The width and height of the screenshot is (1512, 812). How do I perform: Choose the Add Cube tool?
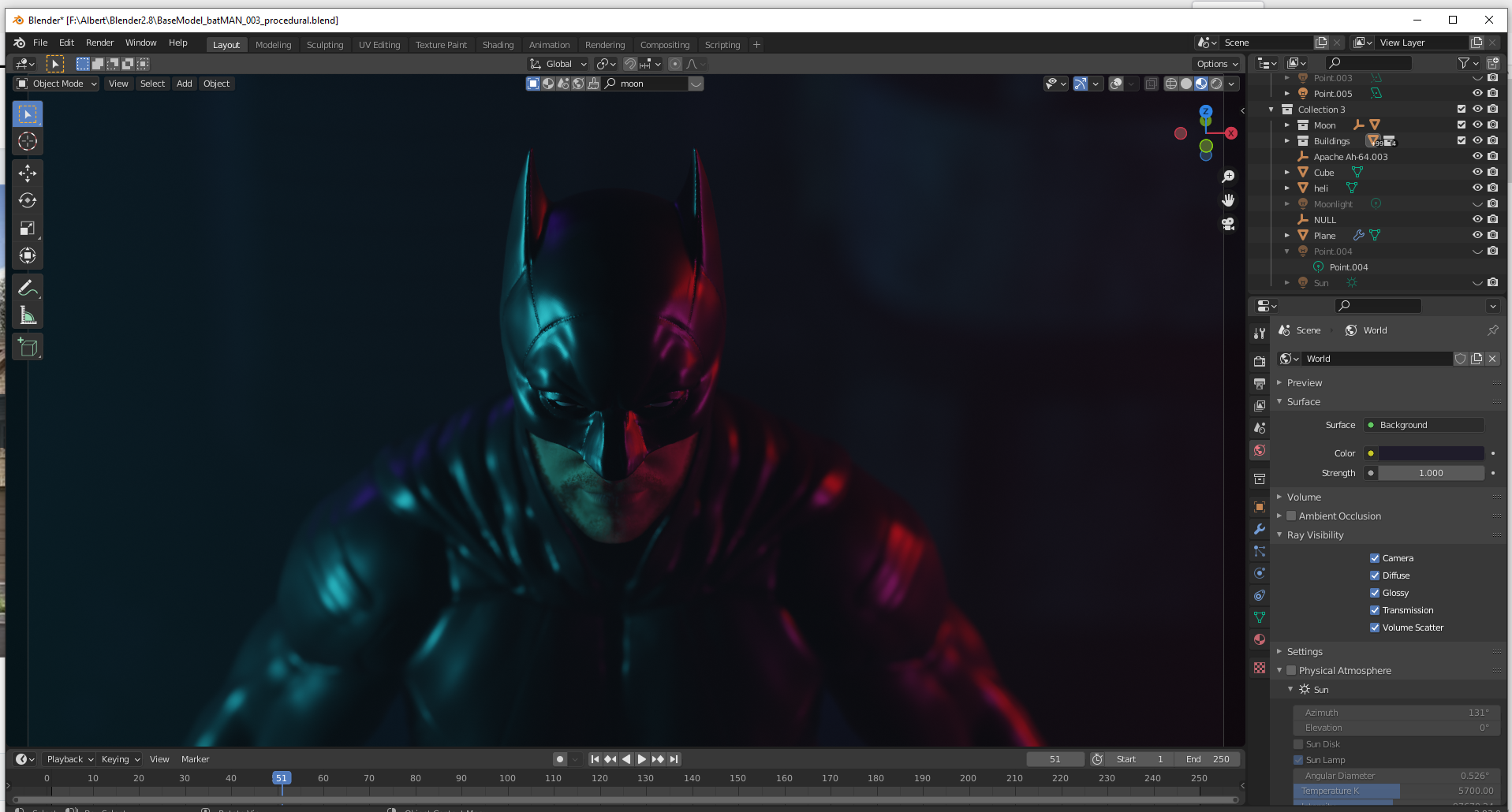click(x=28, y=347)
